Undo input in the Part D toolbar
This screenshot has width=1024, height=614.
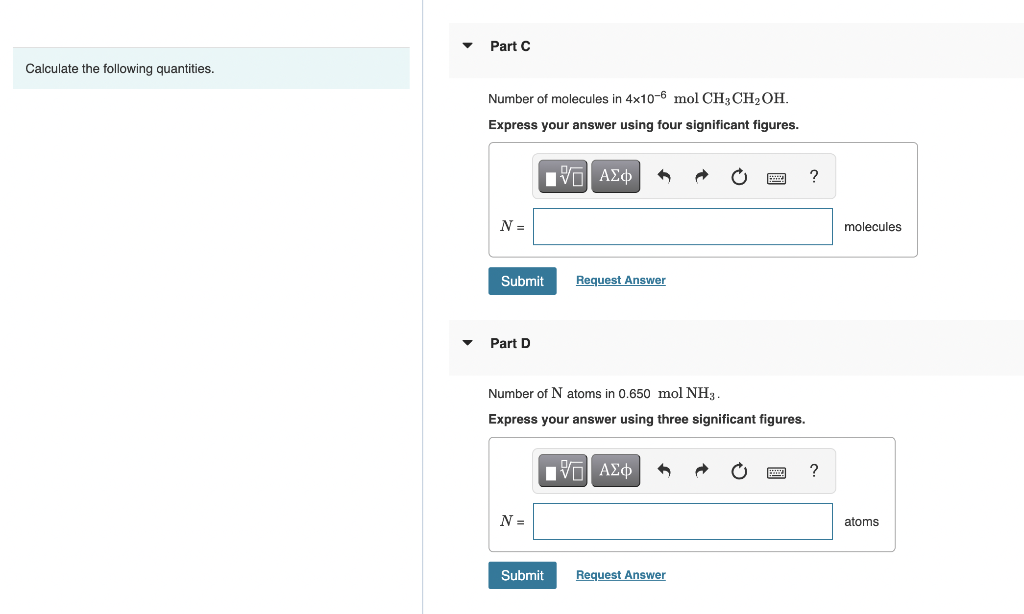click(x=663, y=470)
